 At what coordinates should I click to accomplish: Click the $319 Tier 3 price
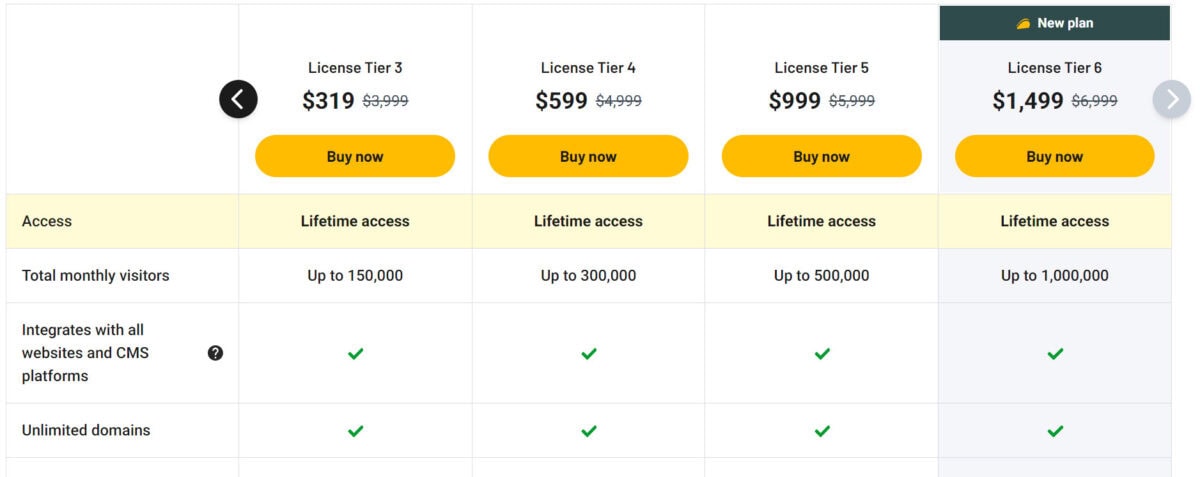328,101
